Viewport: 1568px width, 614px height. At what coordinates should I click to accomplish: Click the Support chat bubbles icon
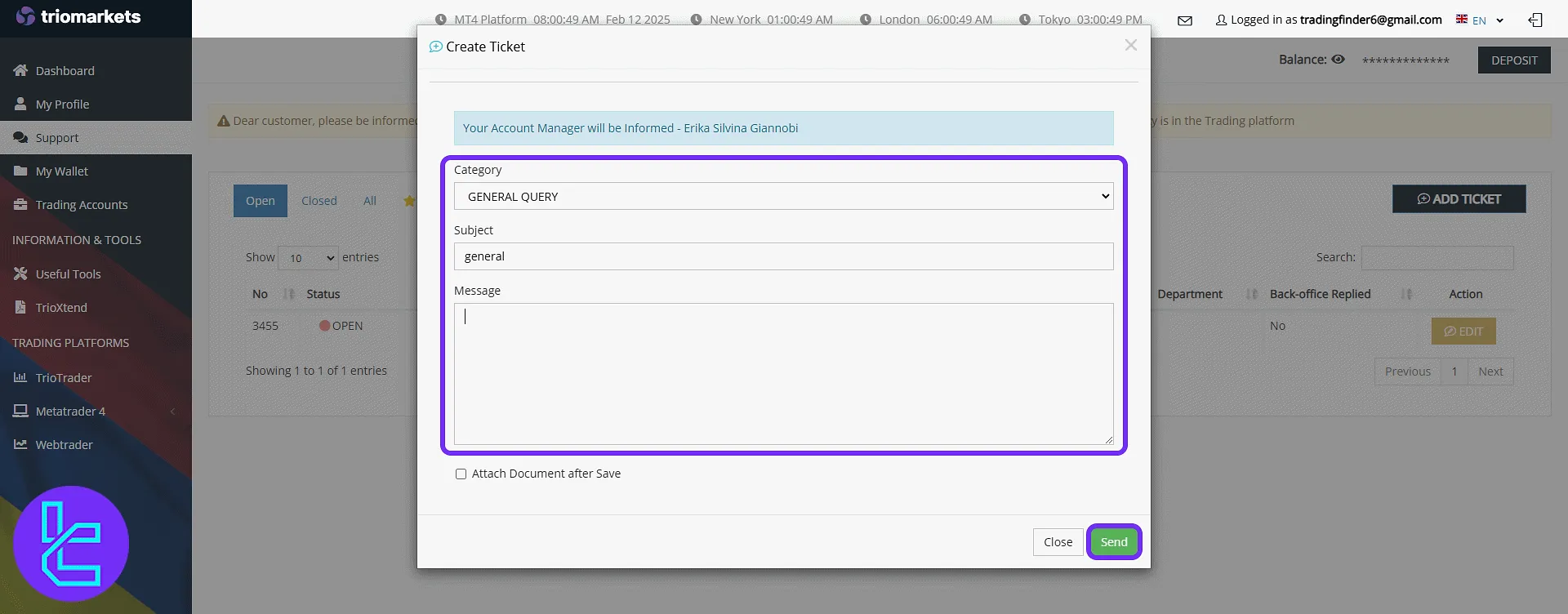20,137
